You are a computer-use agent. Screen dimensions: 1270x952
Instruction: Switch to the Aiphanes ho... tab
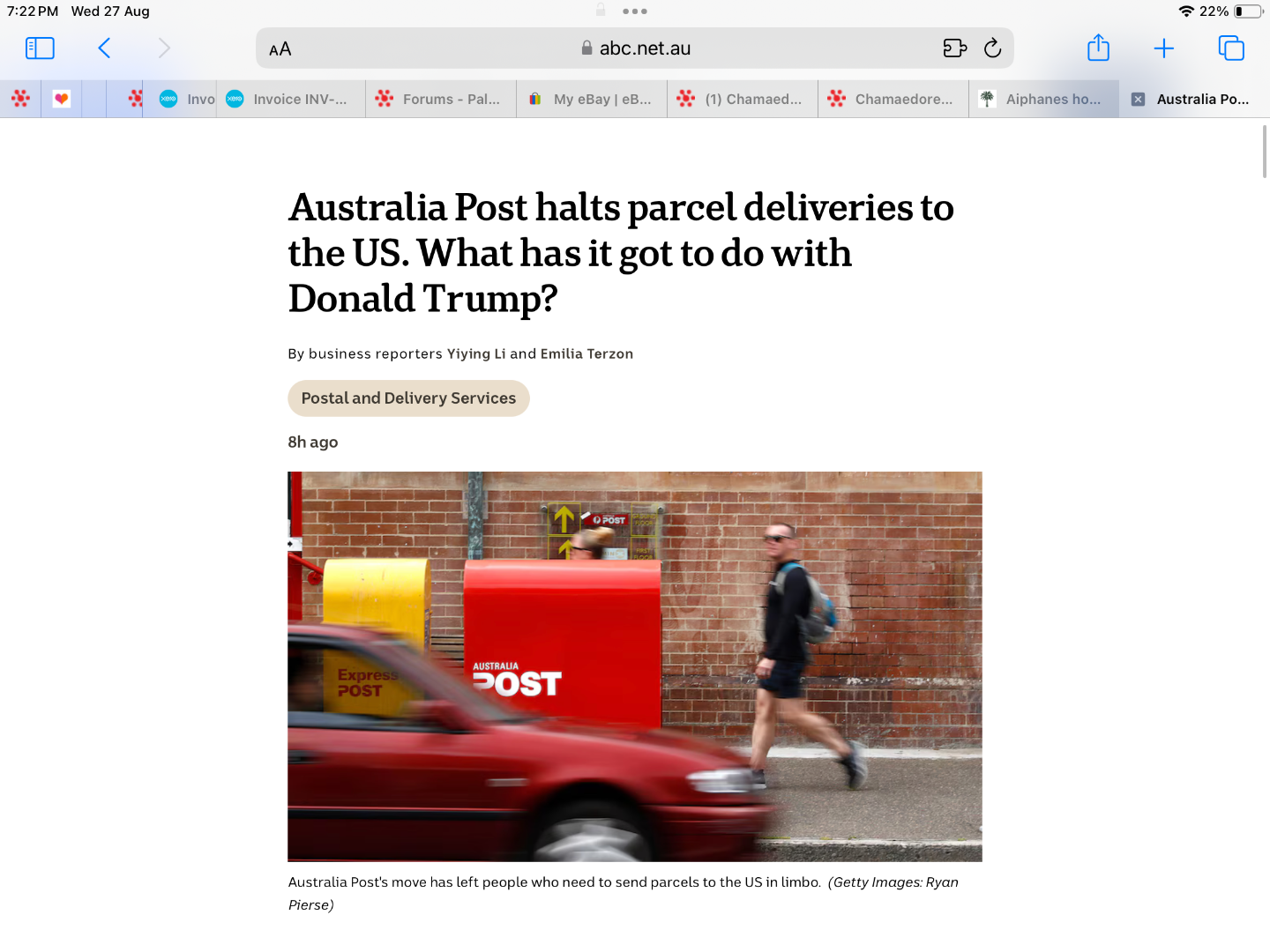(1044, 100)
